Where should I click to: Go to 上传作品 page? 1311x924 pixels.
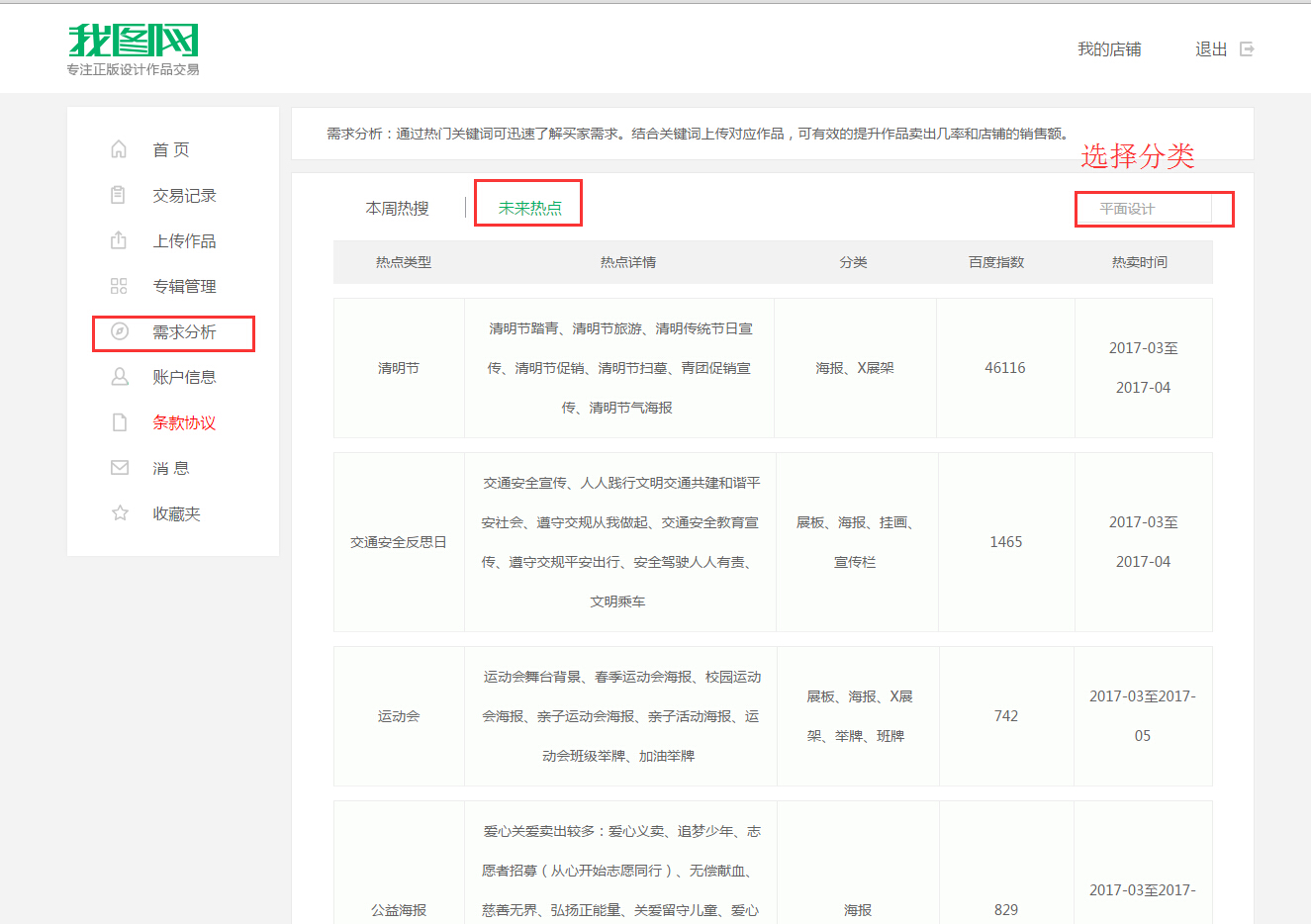(x=184, y=240)
